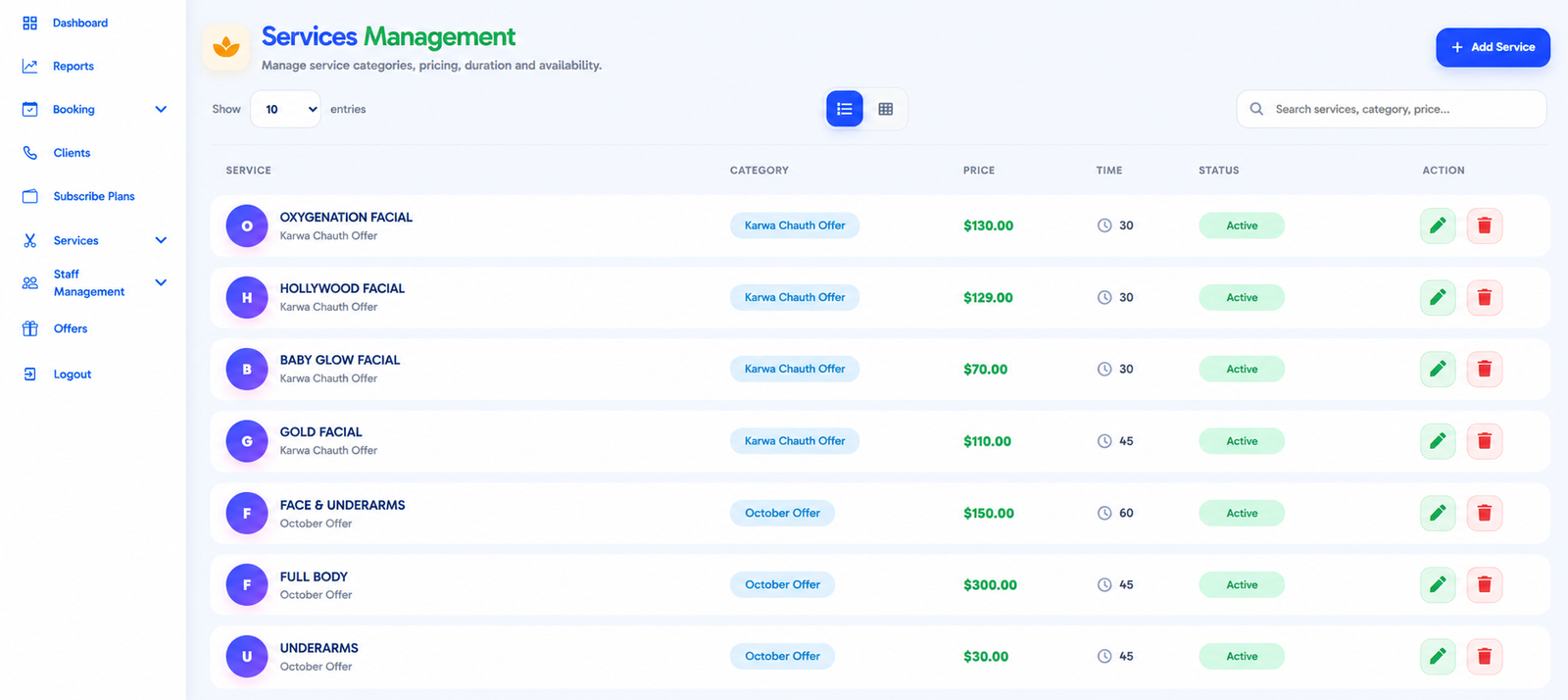Click the HOLLYWOOD FACIAL service name
Image resolution: width=1568 pixels, height=700 pixels.
click(342, 288)
